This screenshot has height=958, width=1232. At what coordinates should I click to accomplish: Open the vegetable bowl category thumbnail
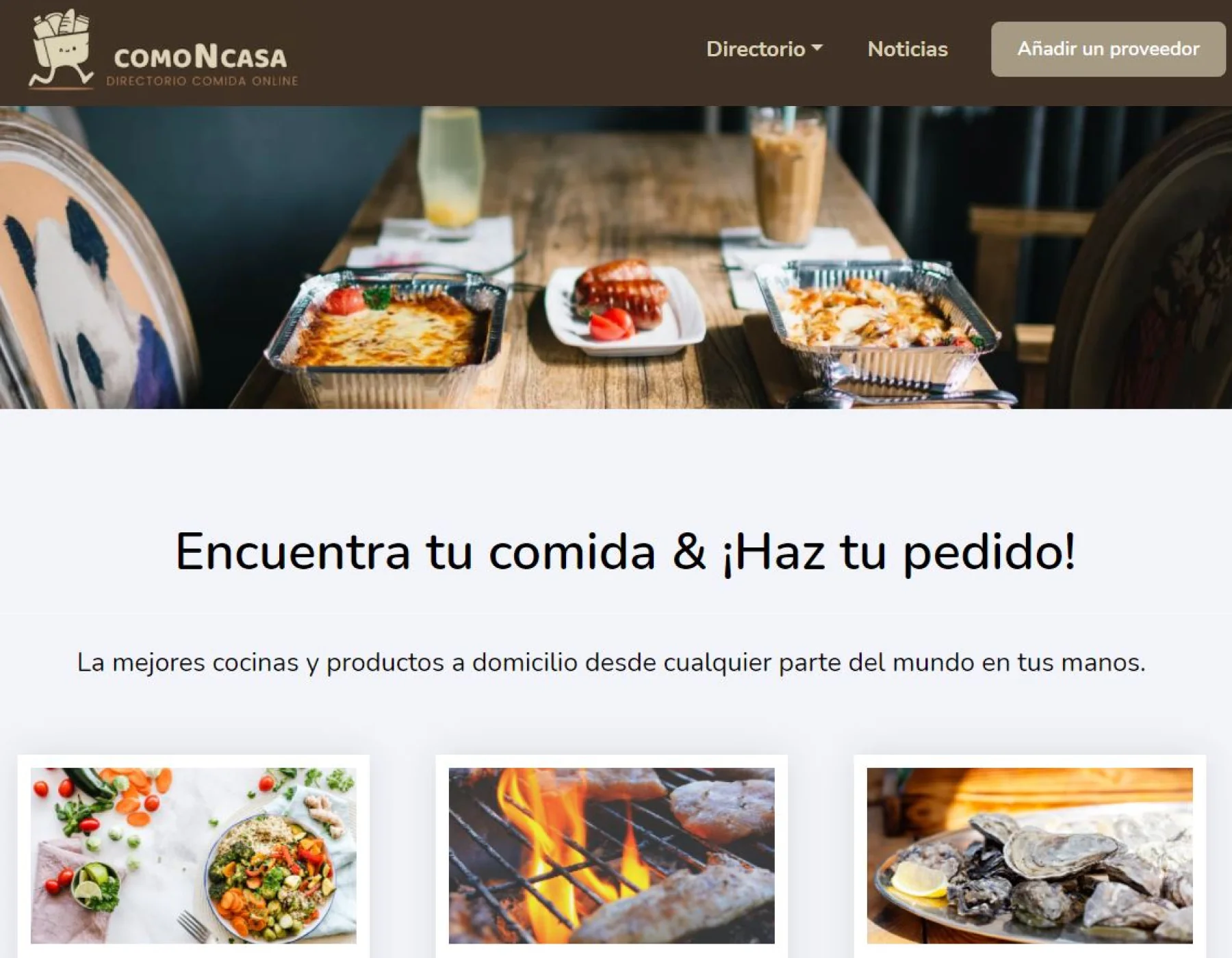(194, 855)
